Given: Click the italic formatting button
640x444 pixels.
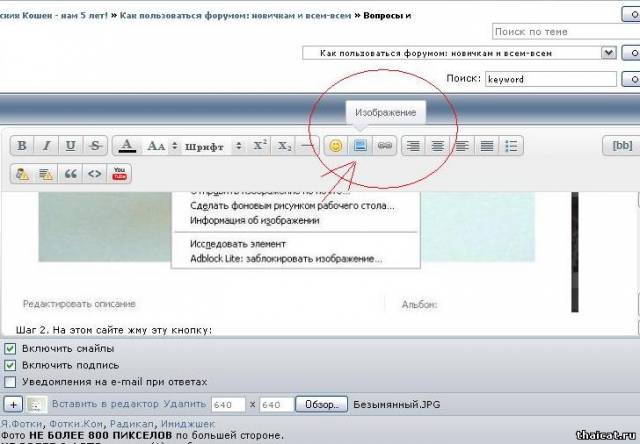Looking at the screenshot, I should (46, 146).
